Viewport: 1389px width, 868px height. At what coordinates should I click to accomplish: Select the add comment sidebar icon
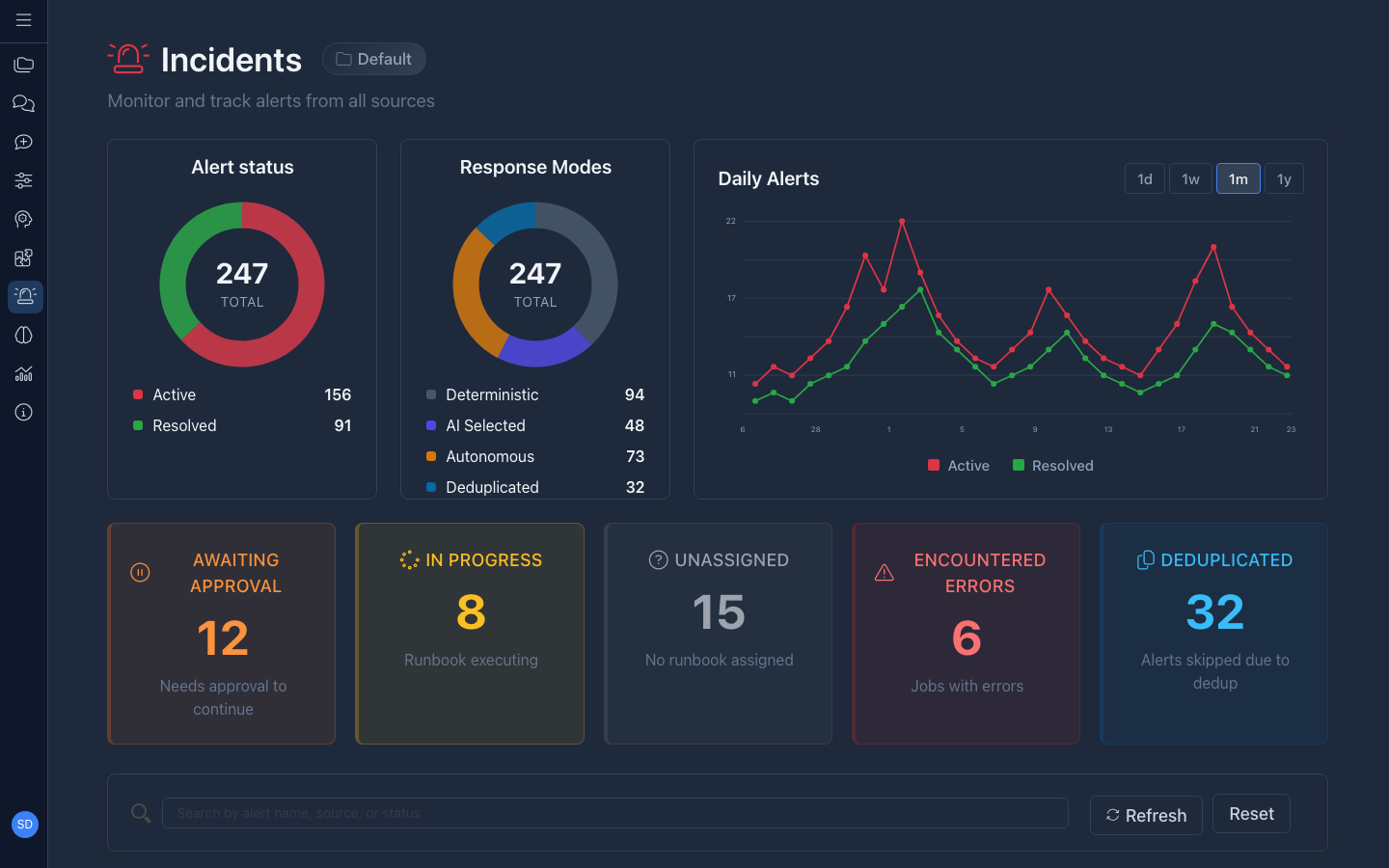(23, 142)
